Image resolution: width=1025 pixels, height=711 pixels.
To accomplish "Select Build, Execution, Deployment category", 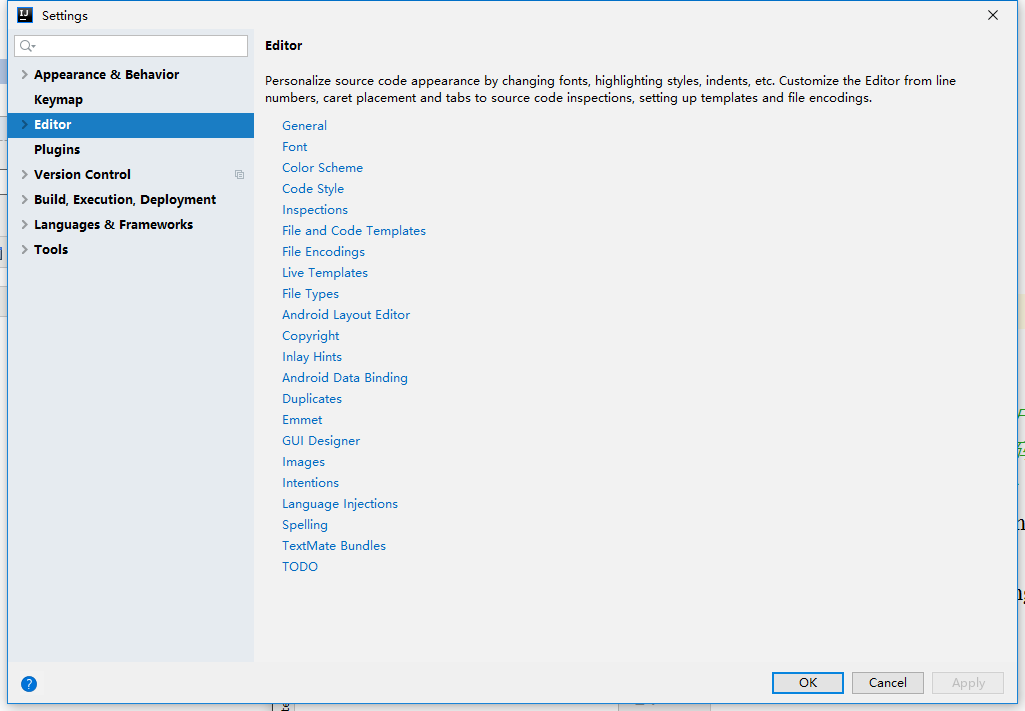I will point(125,199).
